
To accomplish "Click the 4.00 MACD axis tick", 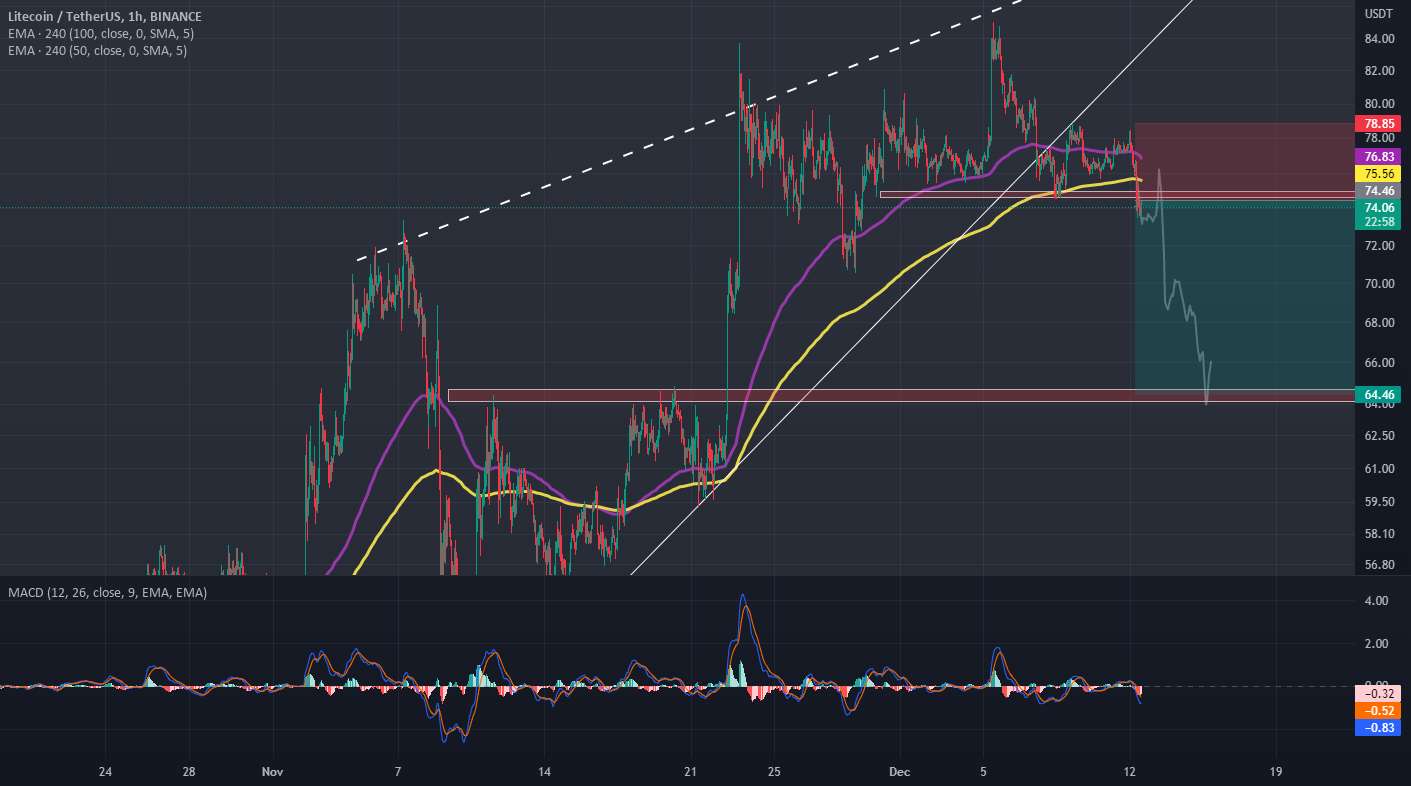I will tap(1376, 601).
